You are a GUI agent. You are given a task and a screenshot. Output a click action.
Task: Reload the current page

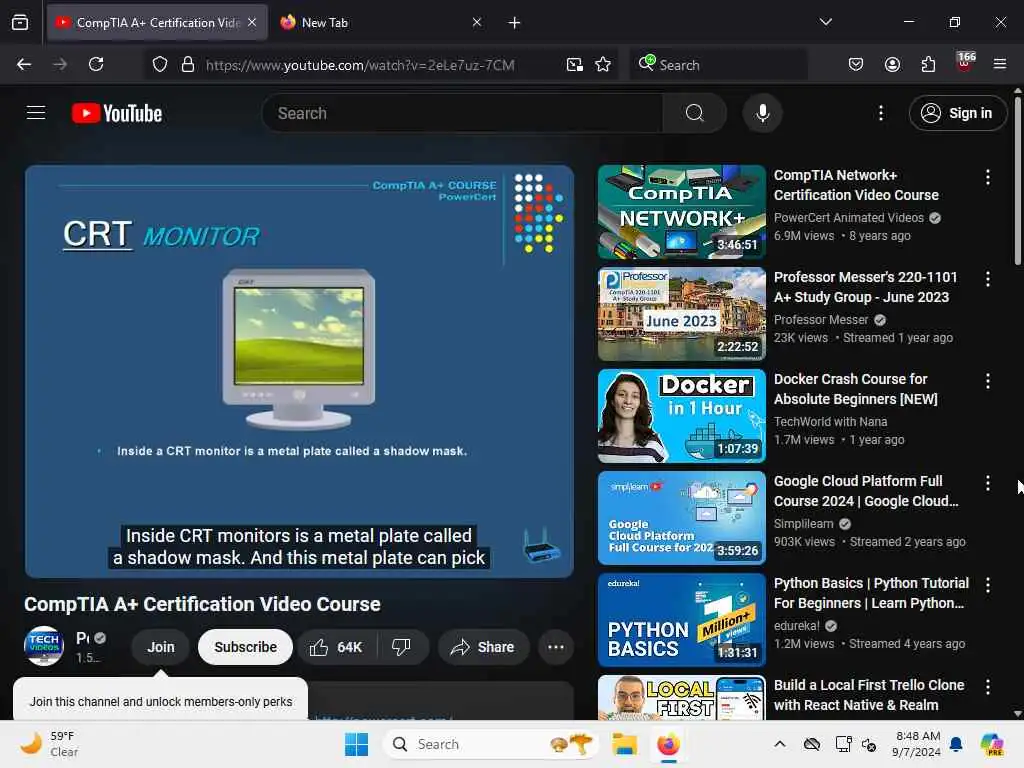click(x=96, y=64)
